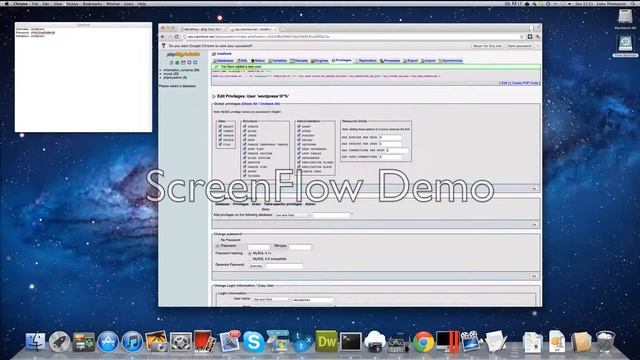Launch iTunes from the Dock
Viewport: 640px width, 360px height.
tap(132, 341)
